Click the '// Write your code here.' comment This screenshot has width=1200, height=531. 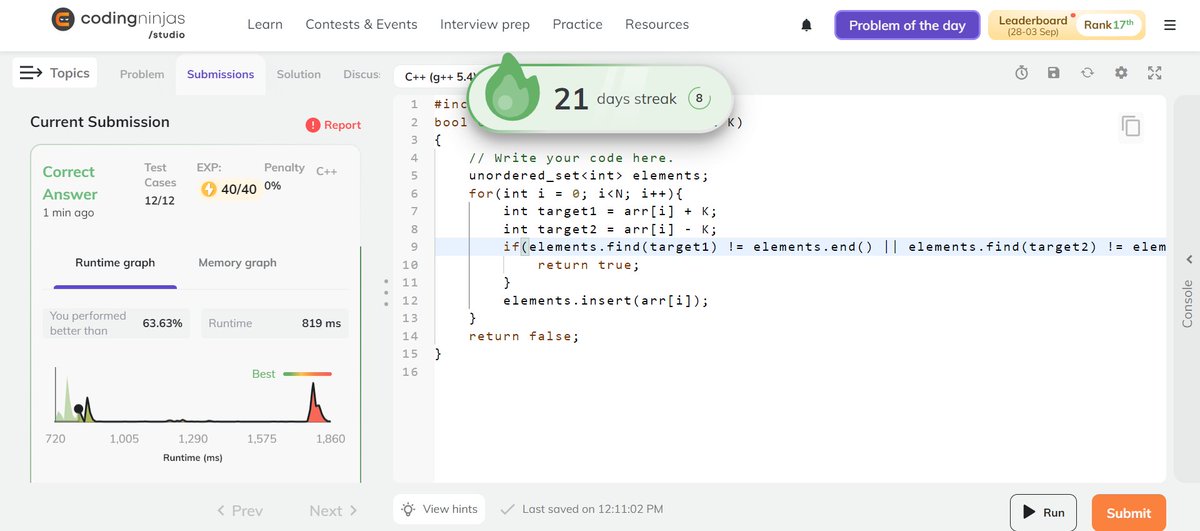[x=572, y=158]
